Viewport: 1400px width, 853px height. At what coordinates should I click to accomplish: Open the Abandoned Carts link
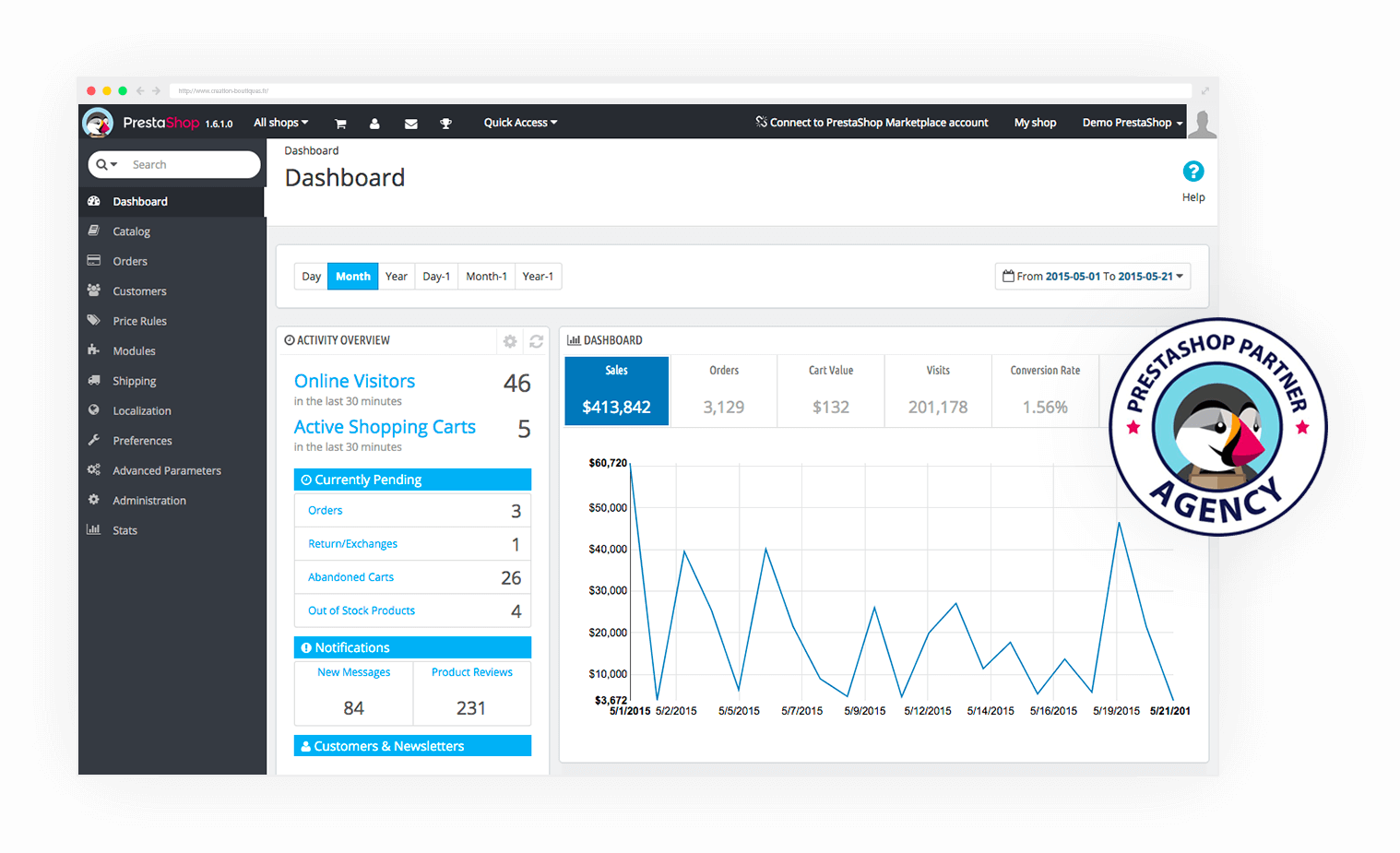[x=350, y=577]
